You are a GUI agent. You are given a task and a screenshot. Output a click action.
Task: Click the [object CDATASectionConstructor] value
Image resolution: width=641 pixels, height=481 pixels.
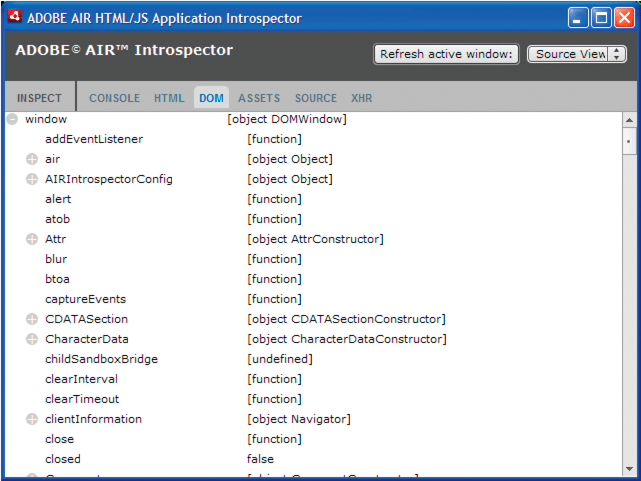coord(346,319)
